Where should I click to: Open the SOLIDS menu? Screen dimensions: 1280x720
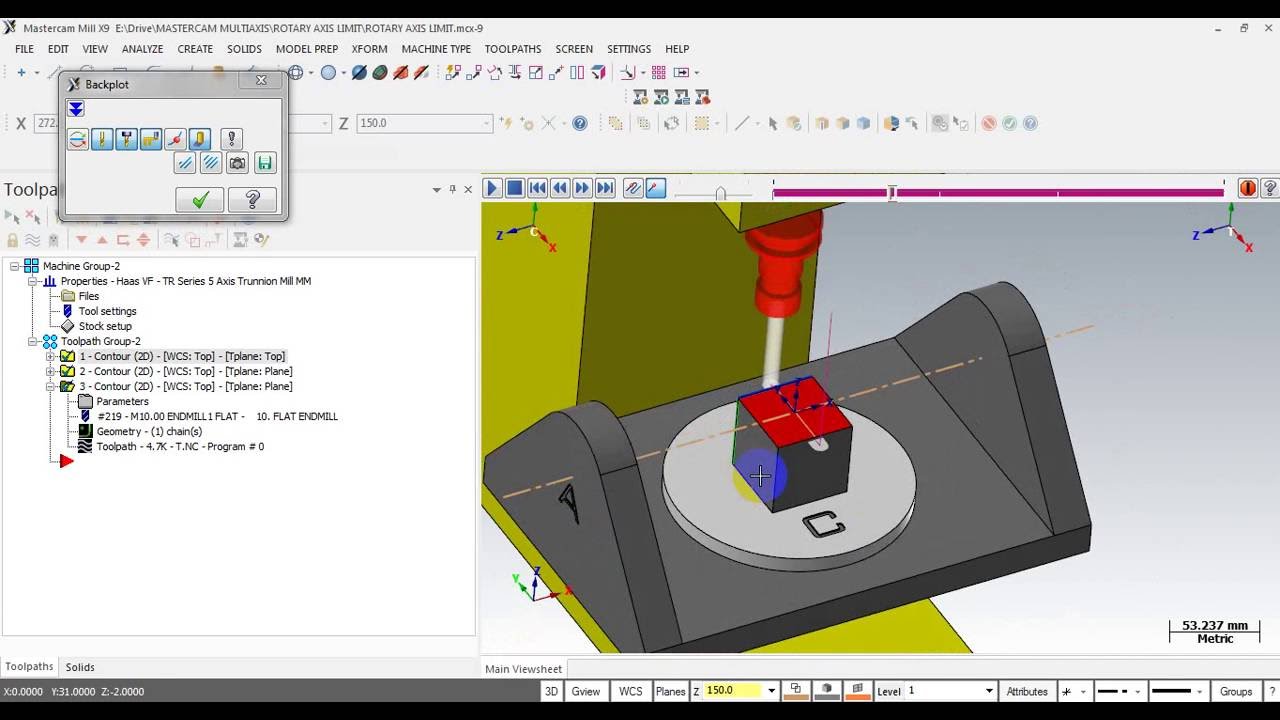(244, 49)
